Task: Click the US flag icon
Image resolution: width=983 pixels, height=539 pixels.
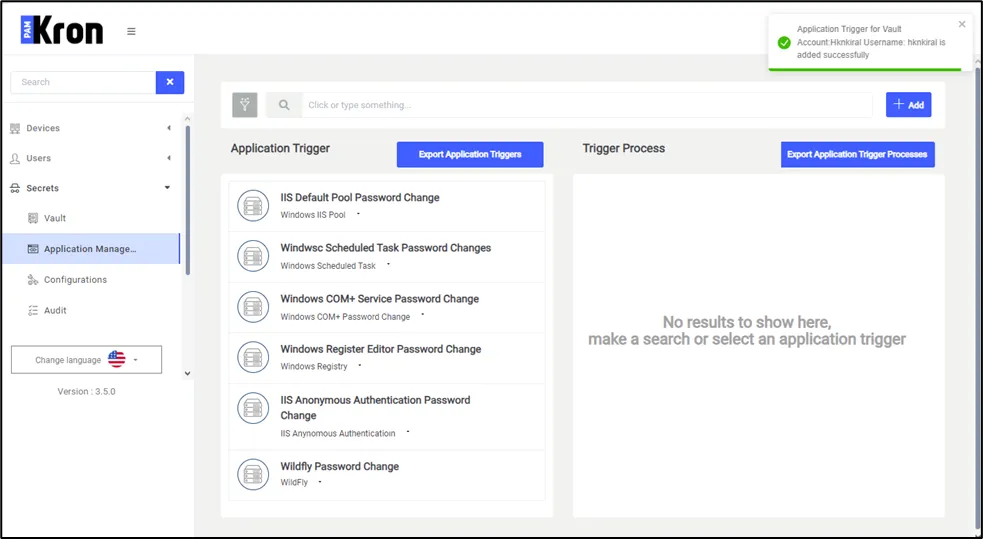Action: pyautogui.click(x=117, y=359)
